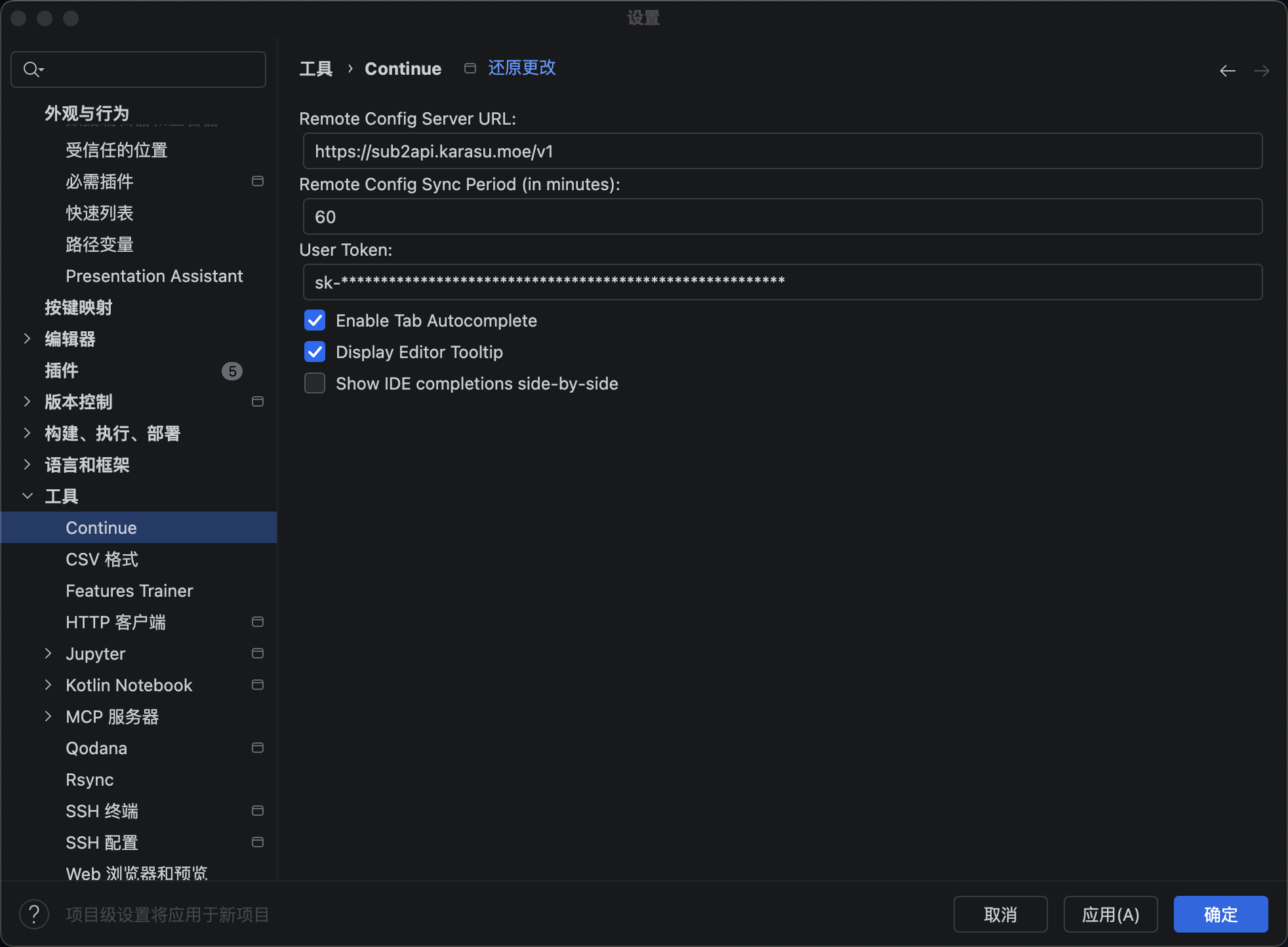
Task: Click the 工具 breadcrumb
Action: (x=316, y=68)
